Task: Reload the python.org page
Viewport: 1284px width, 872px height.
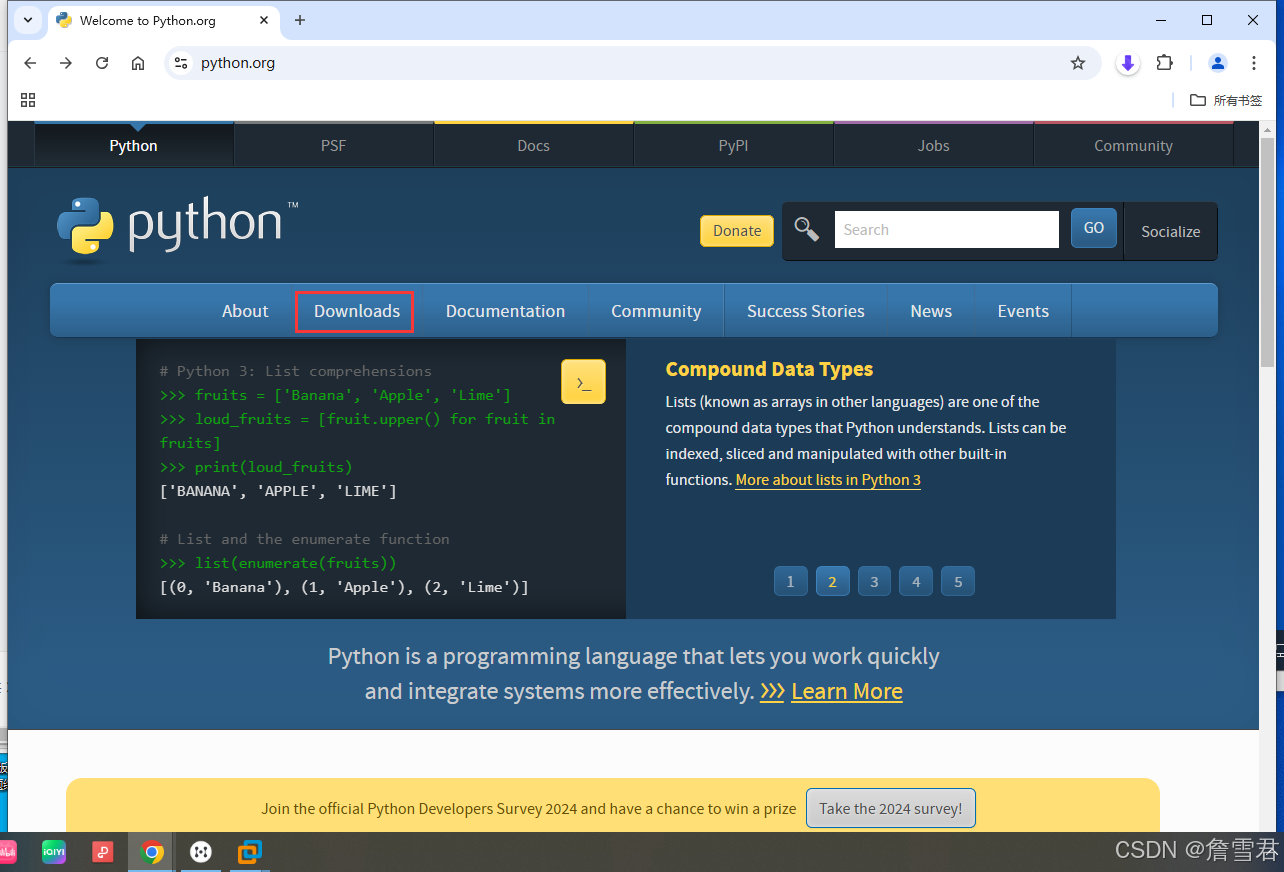Action: point(102,63)
